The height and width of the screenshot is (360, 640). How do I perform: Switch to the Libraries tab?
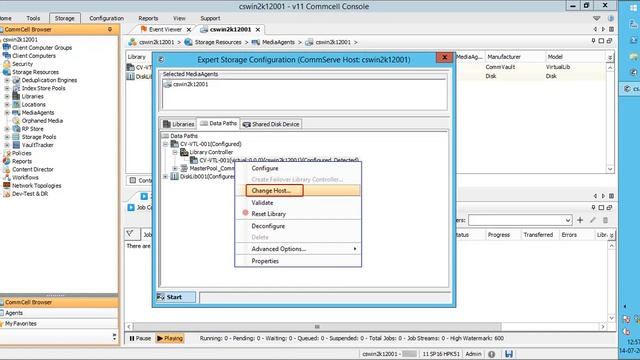click(179, 124)
